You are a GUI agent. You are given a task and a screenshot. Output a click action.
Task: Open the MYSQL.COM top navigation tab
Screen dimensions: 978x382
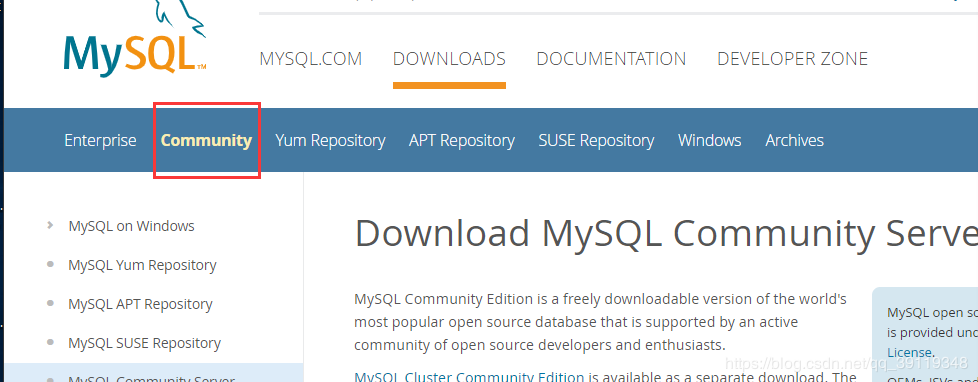311,59
